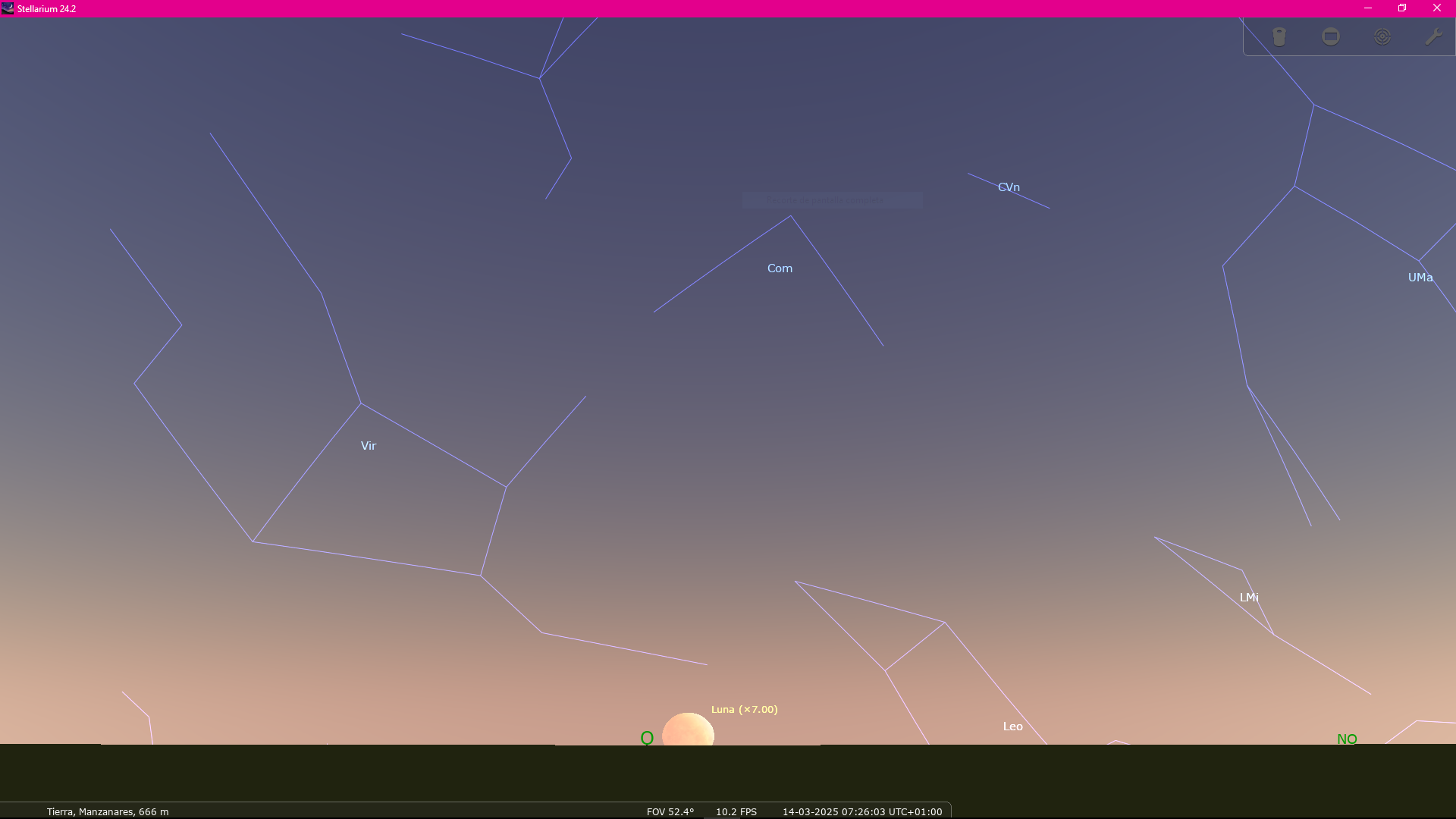
Task: Click the LMi constellation label
Action: pyautogui.click(x=1248, y=598)
